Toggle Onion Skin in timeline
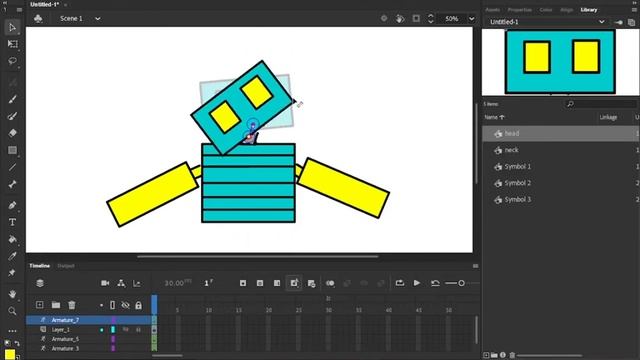This screenshot has height=360, width=640. click(330, 283)
